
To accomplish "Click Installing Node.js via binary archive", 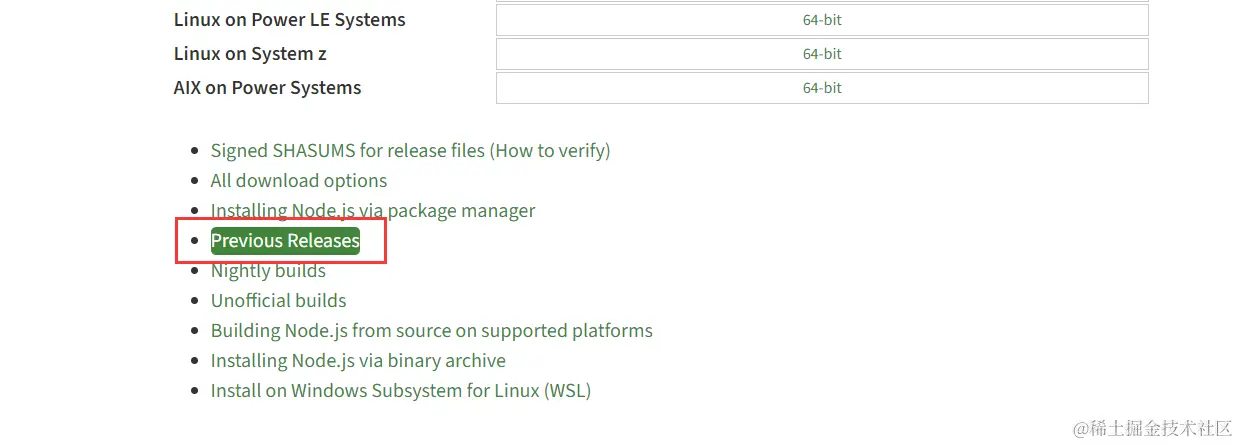I will [358, 361].
